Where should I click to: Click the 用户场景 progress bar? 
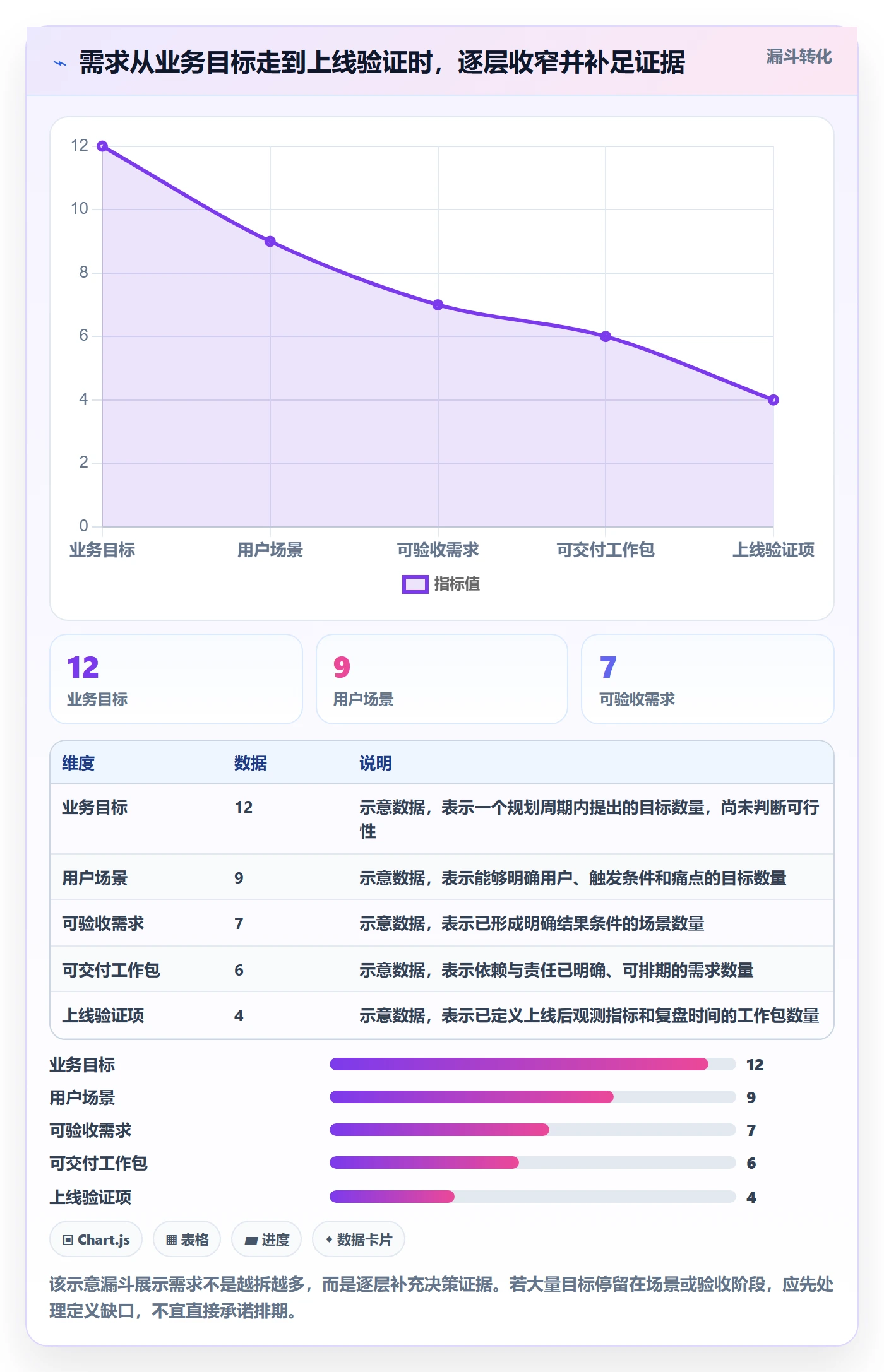532,1097
